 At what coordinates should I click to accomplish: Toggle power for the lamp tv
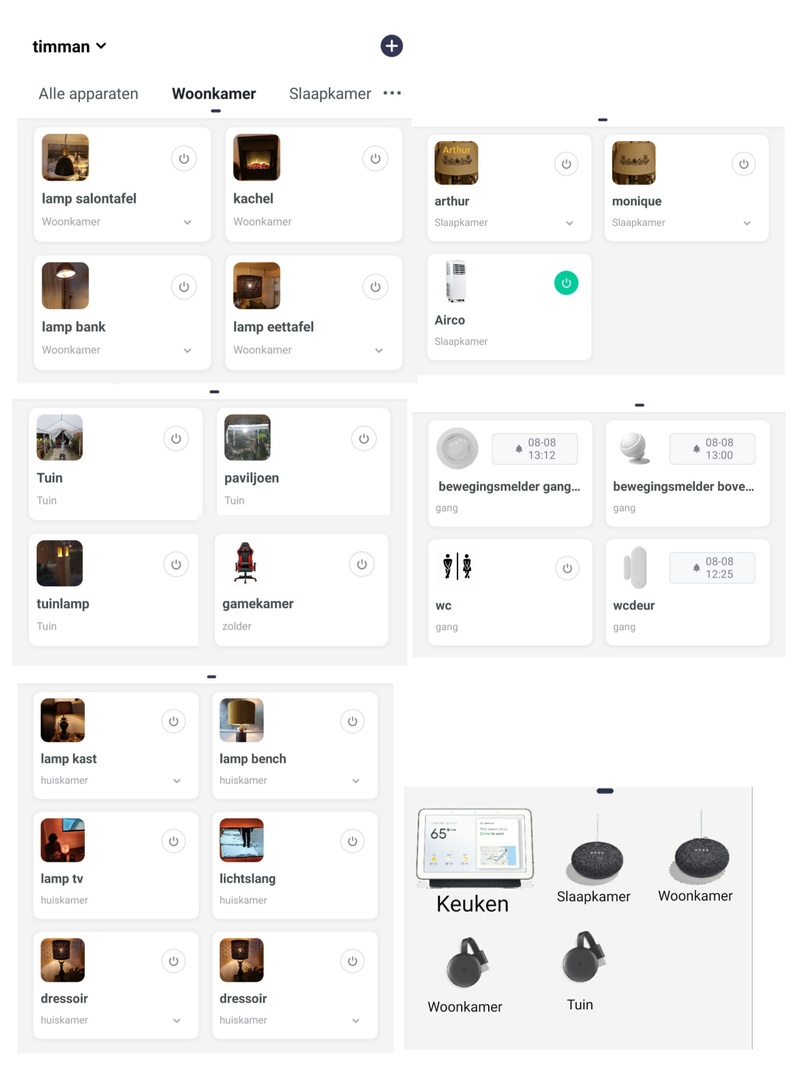173,841
